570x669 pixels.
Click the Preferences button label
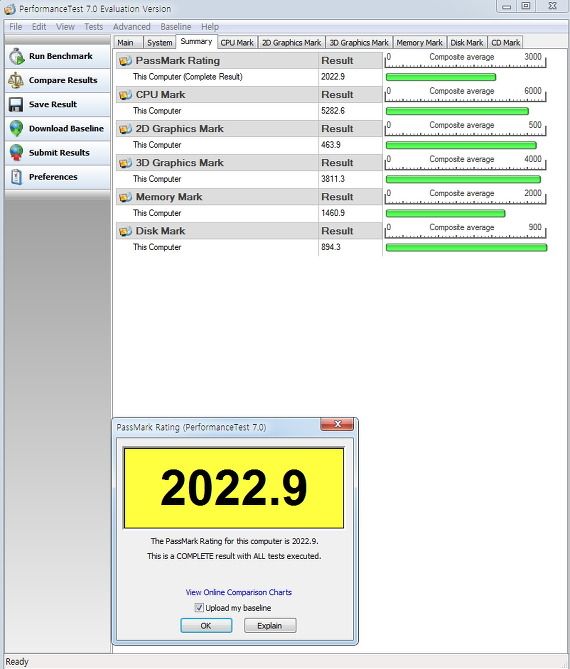[53, 177]
